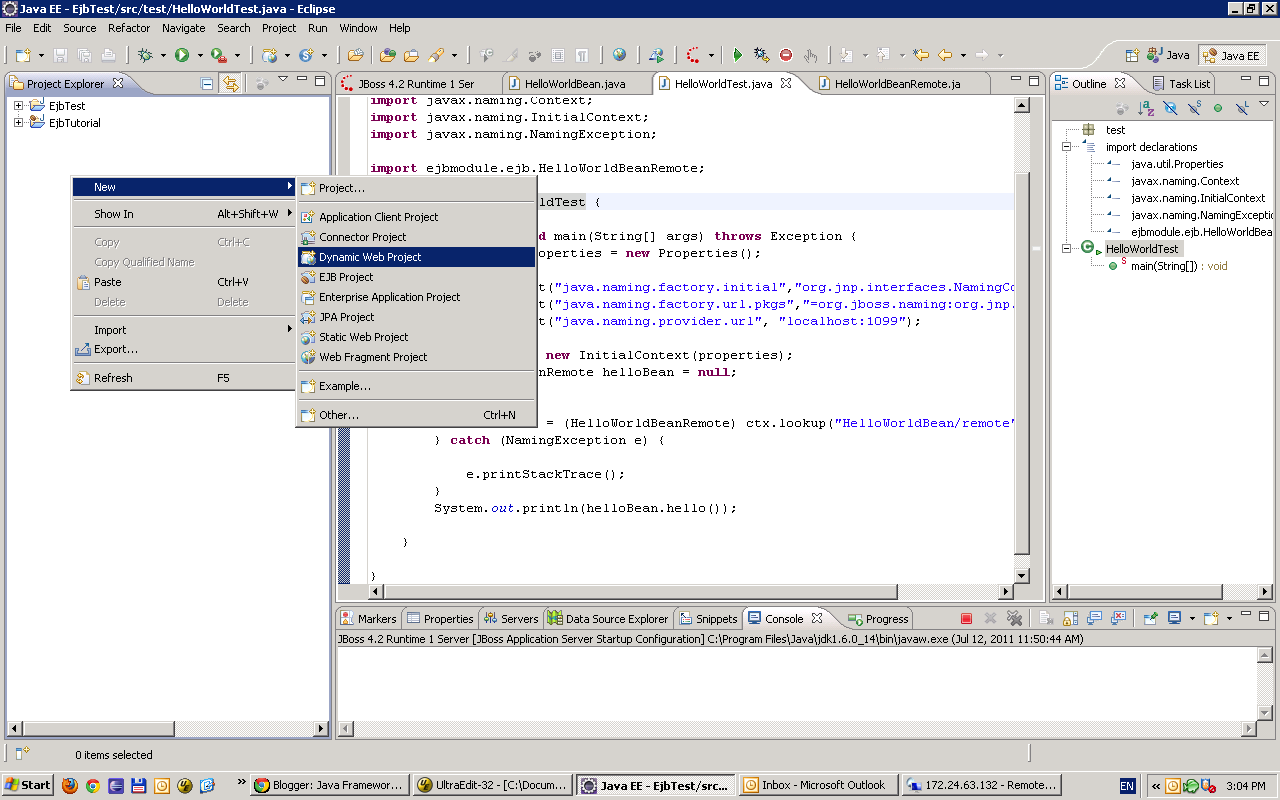This screenshot has width=1280, height=800.
Task: Click the green Run icon
Action: 182,54
